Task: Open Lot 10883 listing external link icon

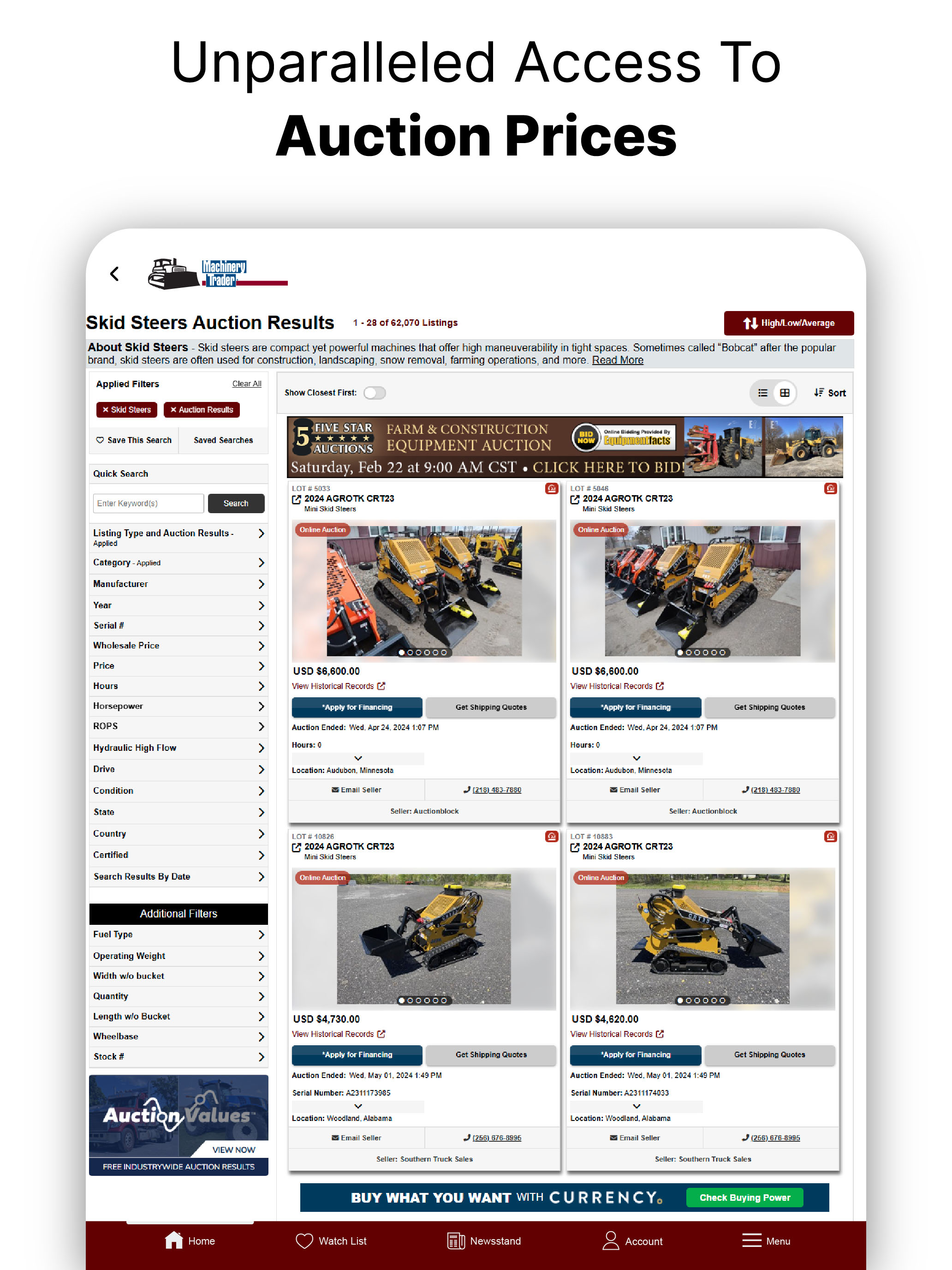Action: pyautogui.click(x=575, y=847)
